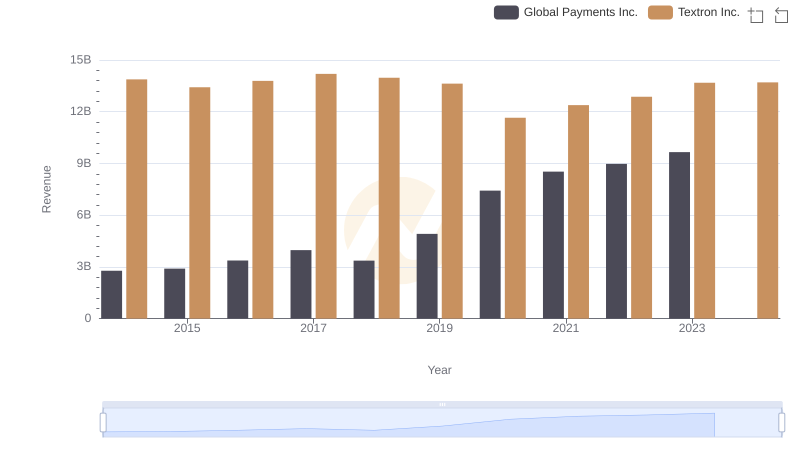Toggle Global Payments Inc. legend series

pyautogui.click(x=566, y=12)
